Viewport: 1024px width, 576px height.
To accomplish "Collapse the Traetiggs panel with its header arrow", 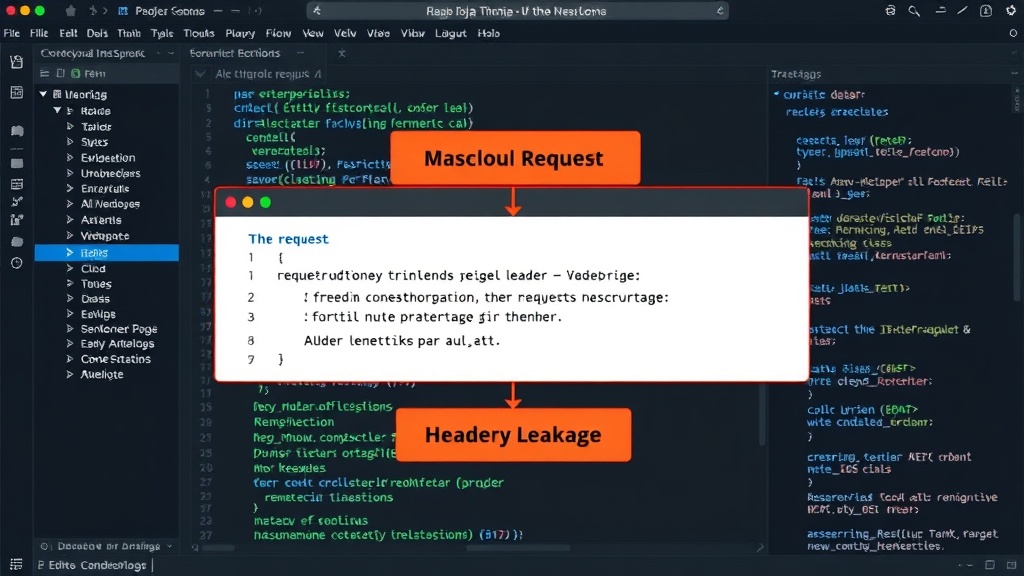I will (x=1014, y=74).
